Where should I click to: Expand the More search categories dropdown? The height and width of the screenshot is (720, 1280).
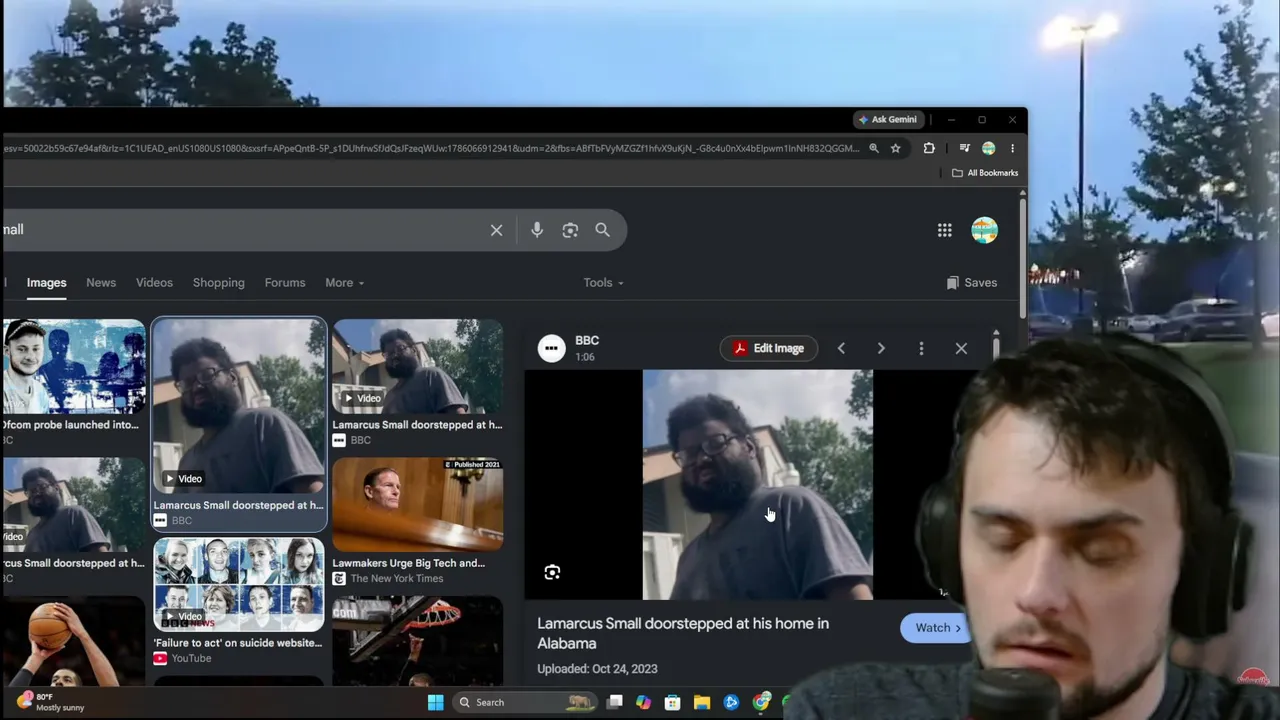tap(344, 283)
